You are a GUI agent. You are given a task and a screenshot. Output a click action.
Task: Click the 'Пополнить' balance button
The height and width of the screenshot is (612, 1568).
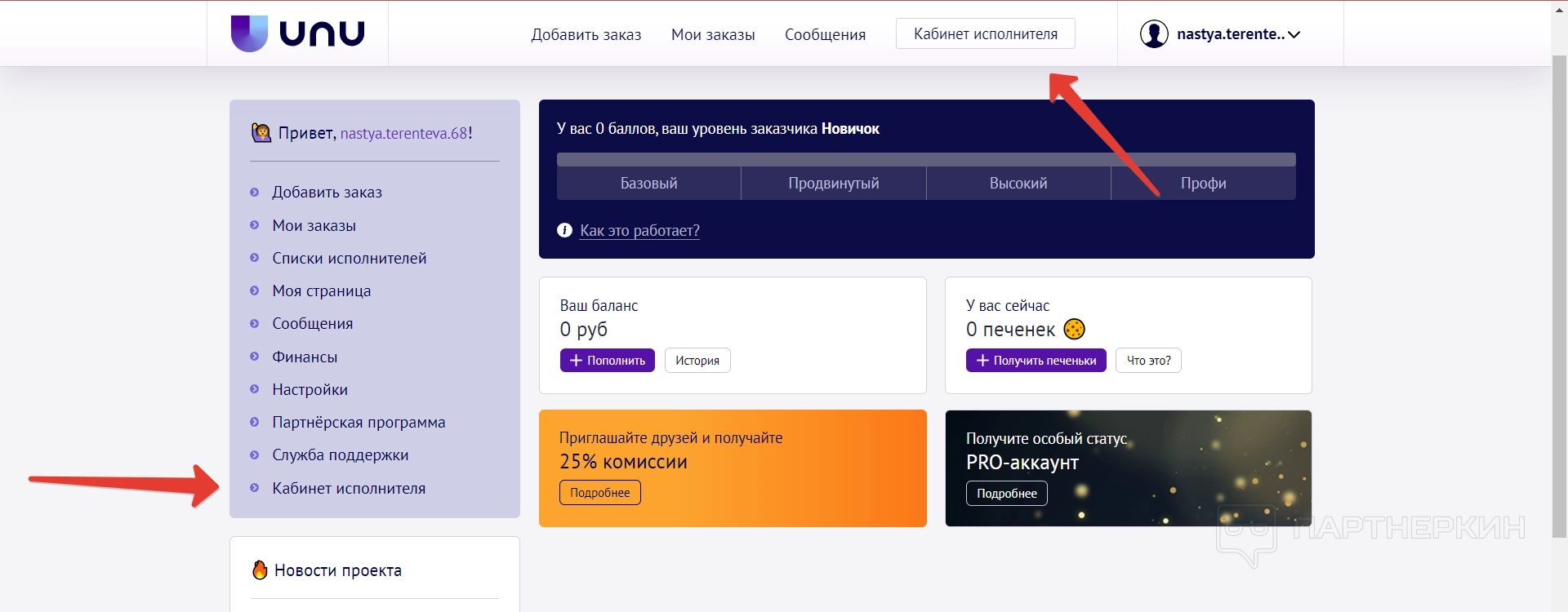[607, 360]
